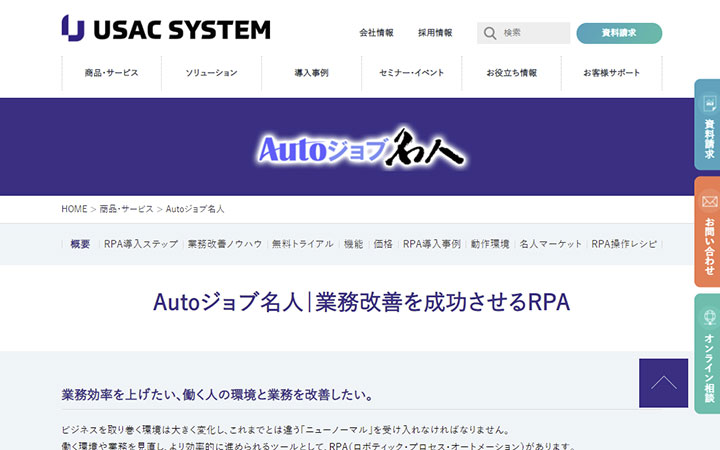Select the RPA導入ステップ tab
The width and height of the screenshot is (720, 450).
pos(141,244)
